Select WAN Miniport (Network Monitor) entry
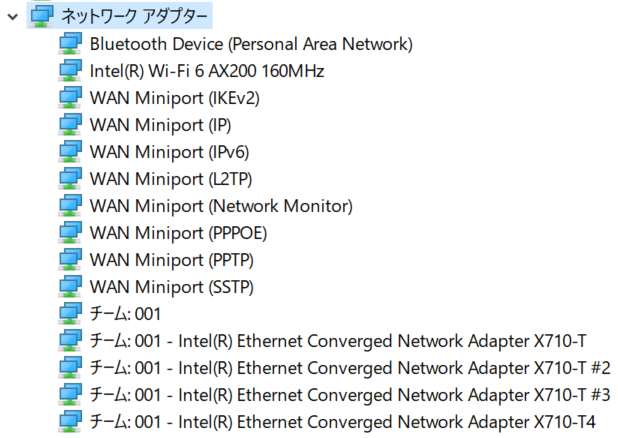618x438 pixels. click(x=221, y=206)
